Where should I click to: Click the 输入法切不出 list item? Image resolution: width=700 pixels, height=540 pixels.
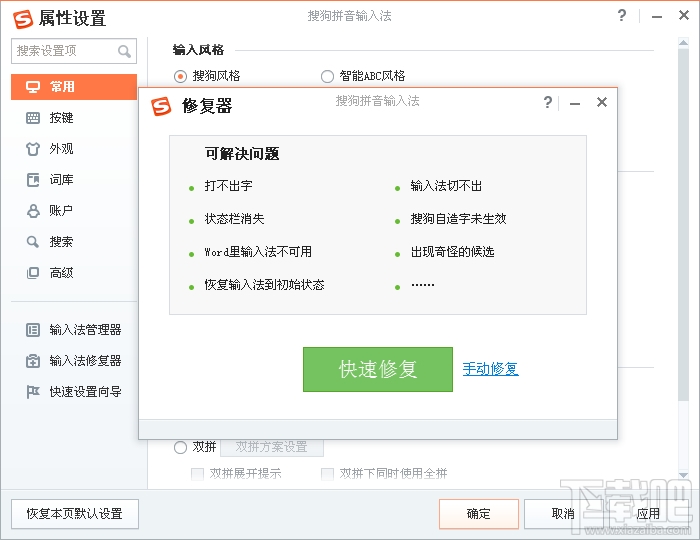[x=446, y=186]
